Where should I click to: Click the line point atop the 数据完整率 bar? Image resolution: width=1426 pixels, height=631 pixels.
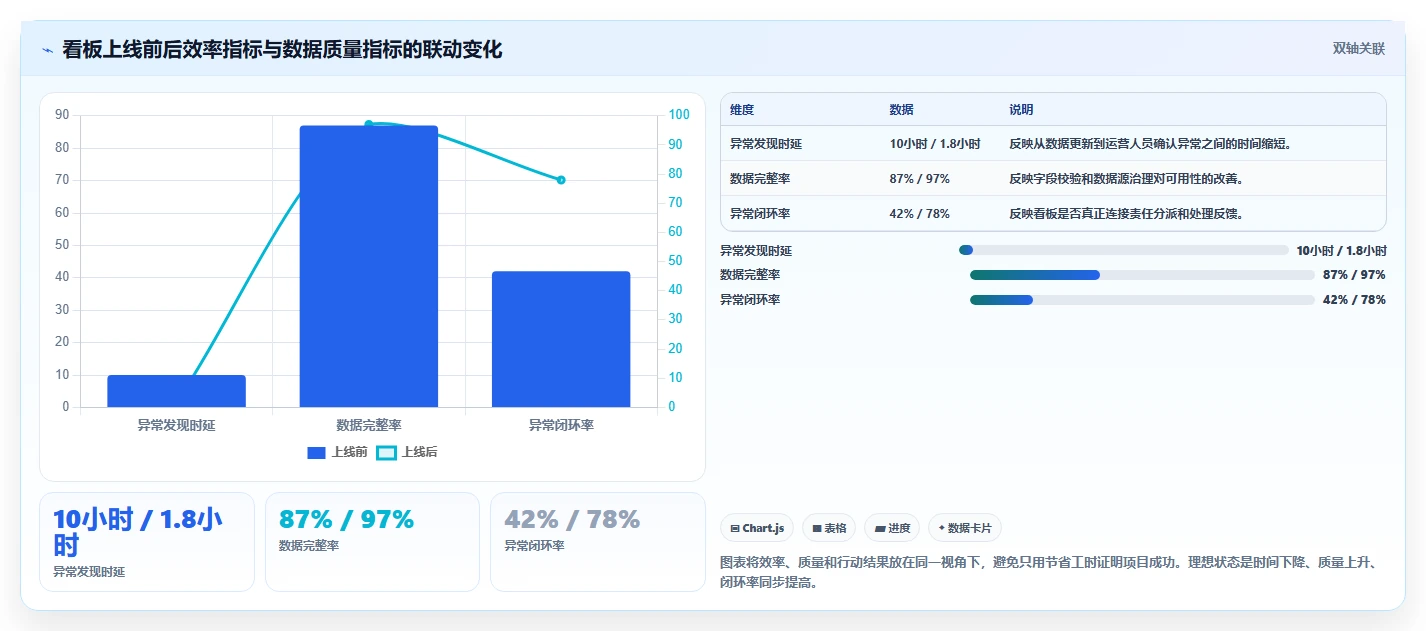369,124
